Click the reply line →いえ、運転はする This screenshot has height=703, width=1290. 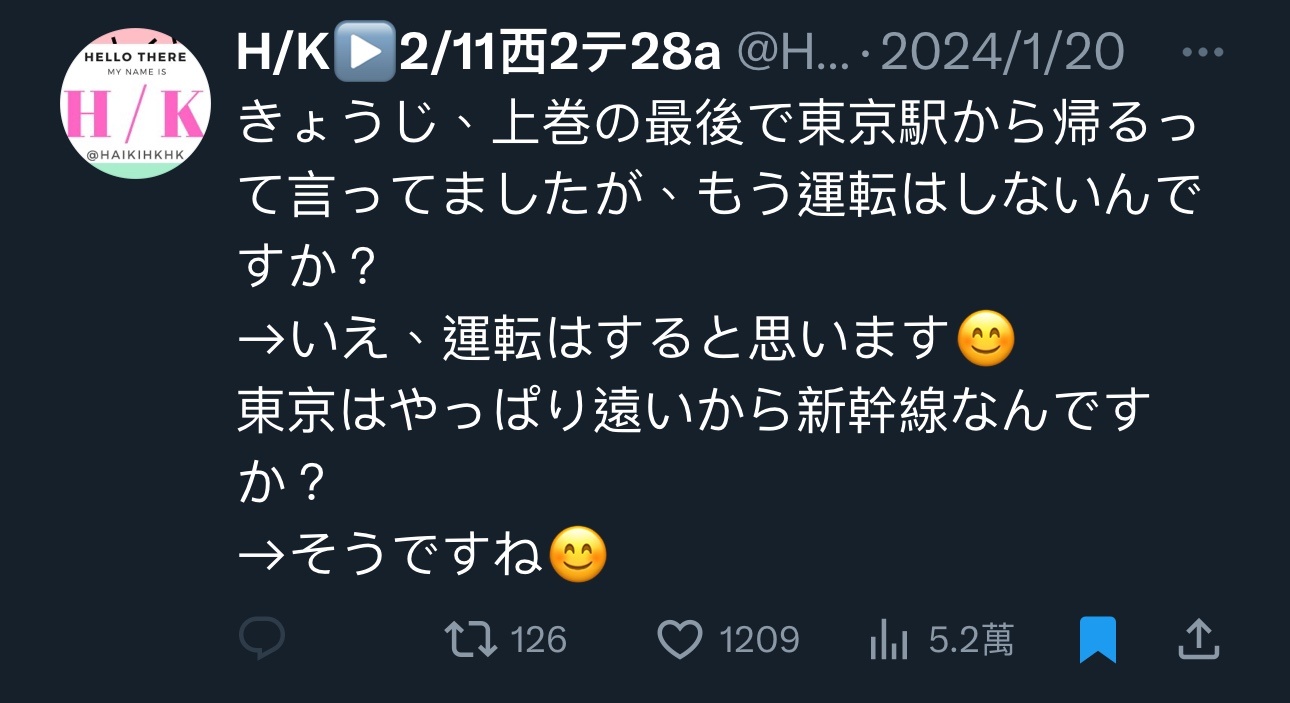click(596, 340)
